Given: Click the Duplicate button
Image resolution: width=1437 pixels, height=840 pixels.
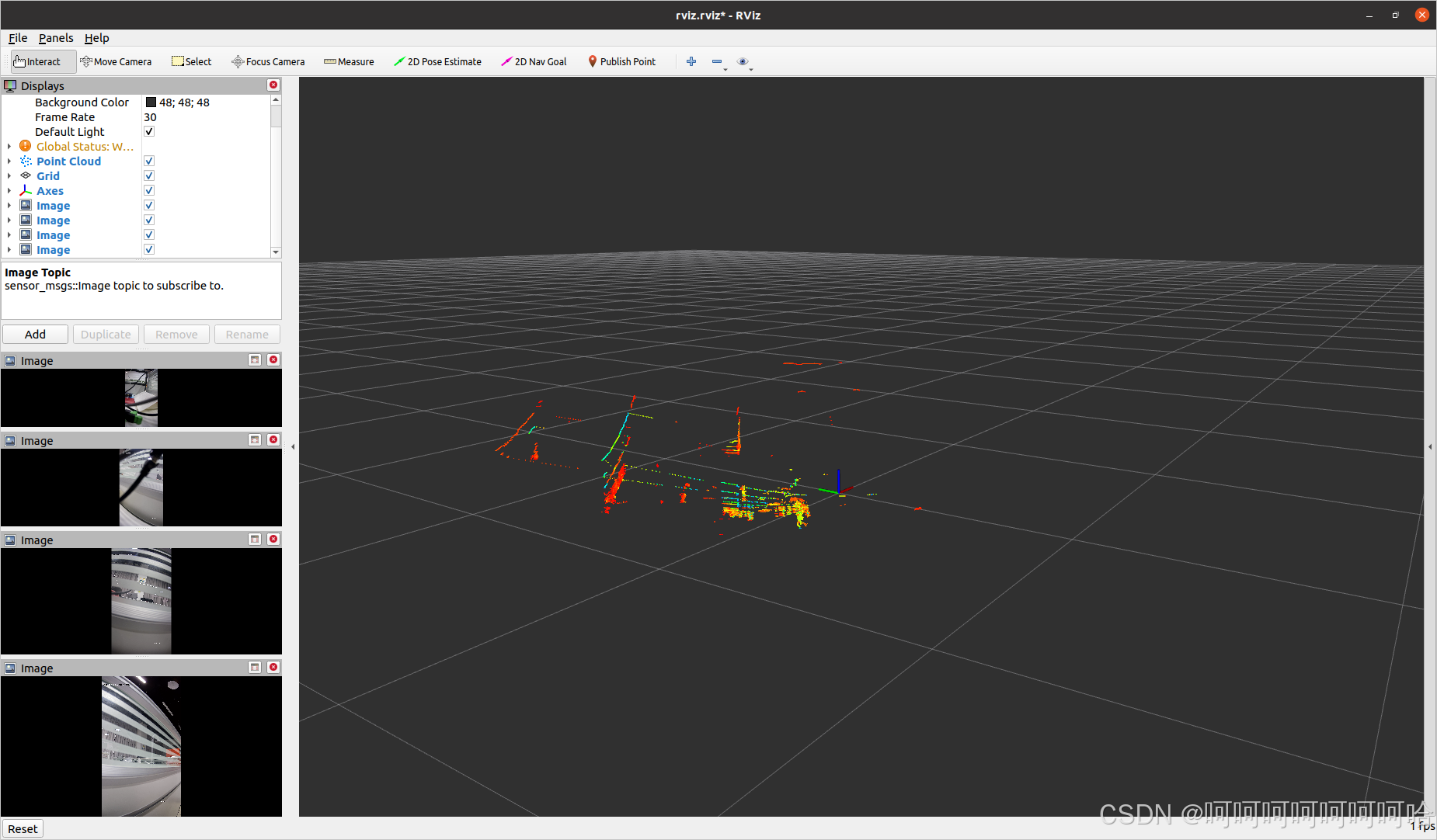Looking at the screenshot, I should tap(106, 334).
